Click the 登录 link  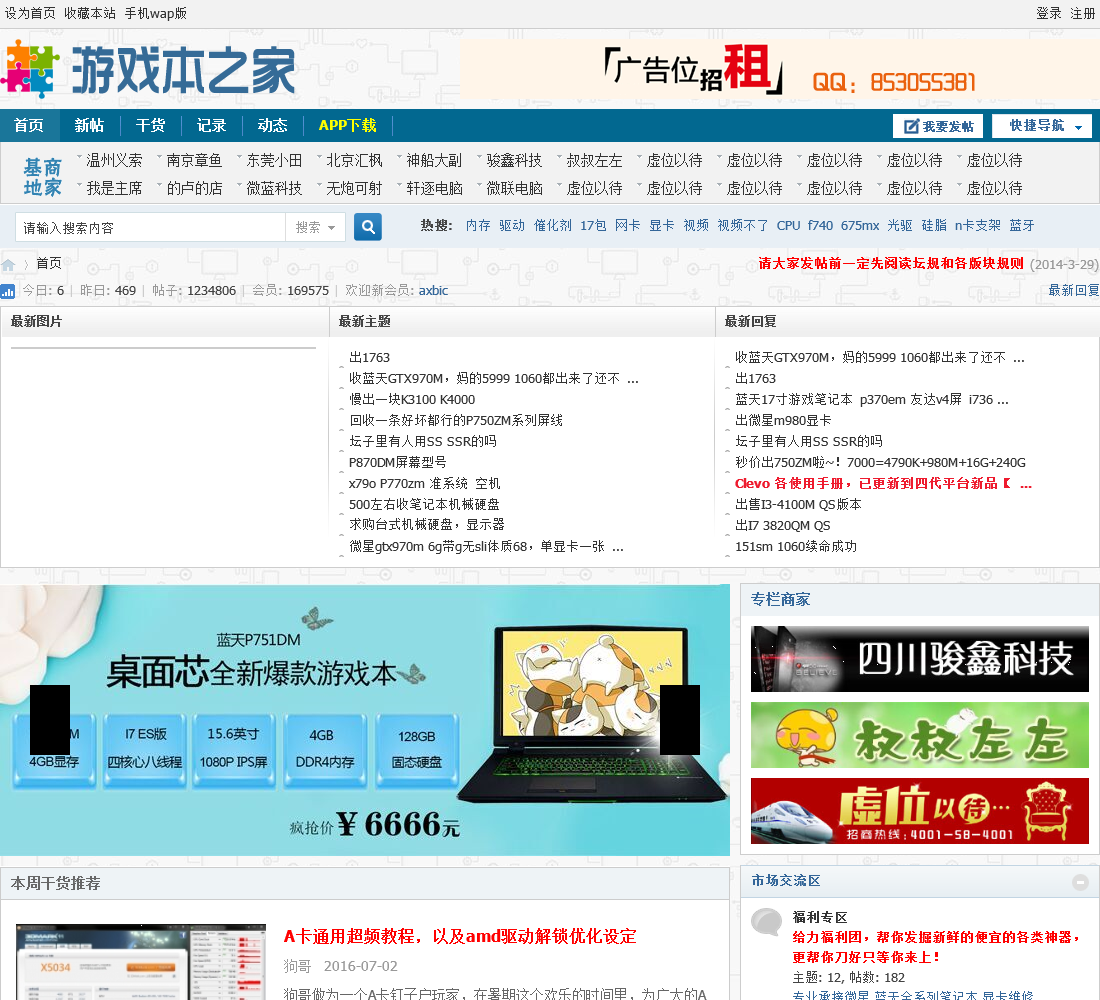1049,13
